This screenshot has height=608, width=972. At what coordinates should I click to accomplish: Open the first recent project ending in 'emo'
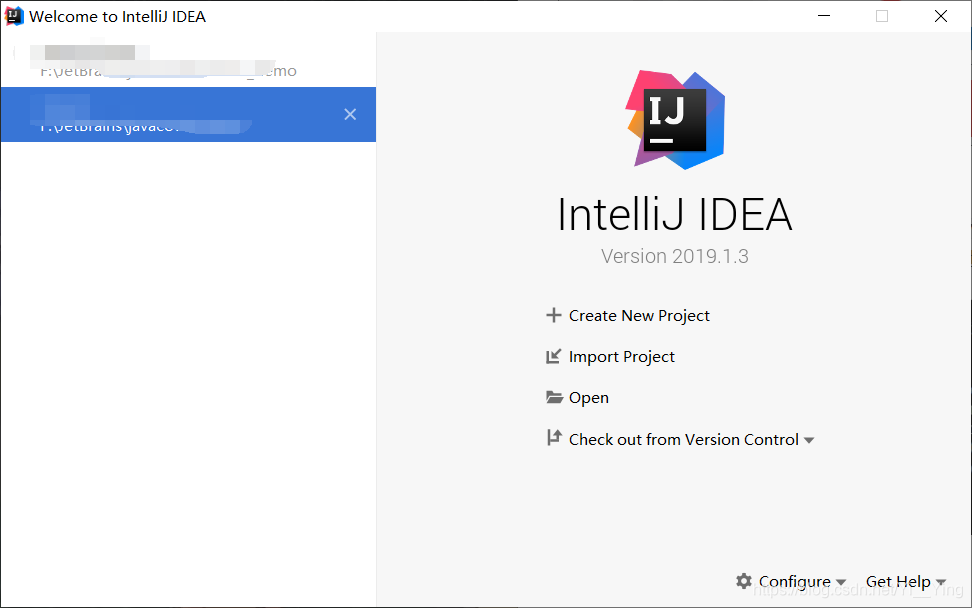tap(188, 60)
